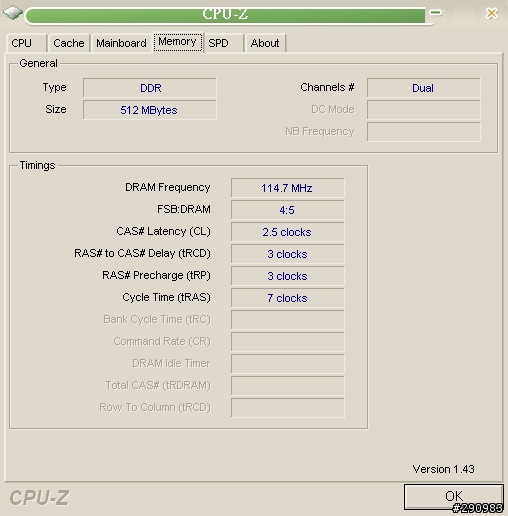
Task: Click the empty DC Mode field
Action: pyautogui.click(x=424, y=110)
